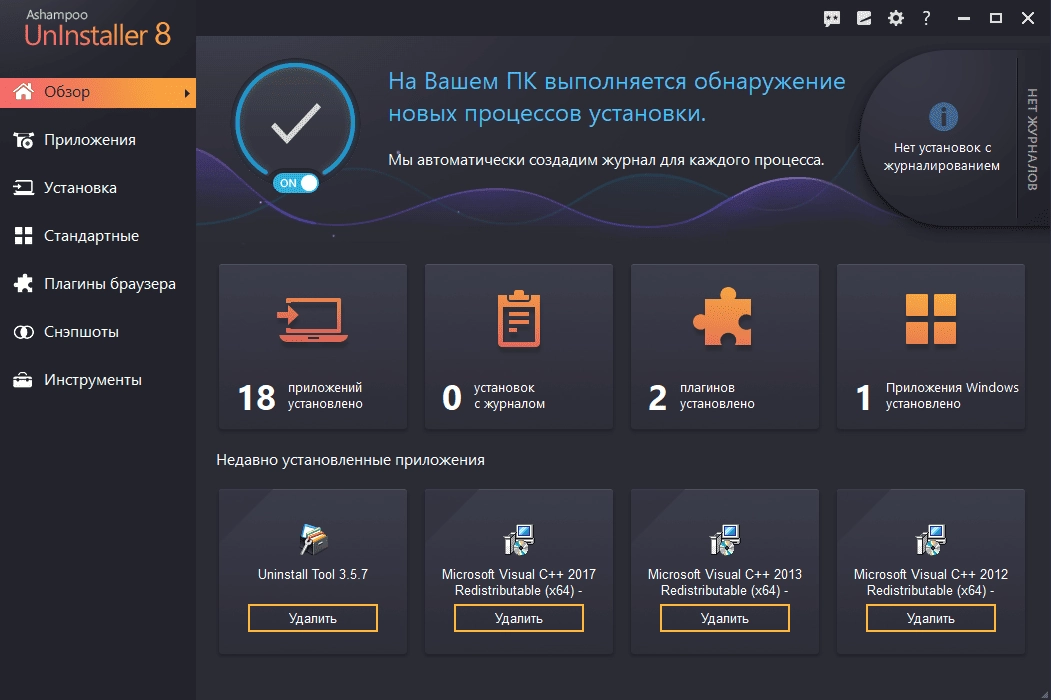Open the 18 приложений установлено tile
Image resolution: width=1051 pixels, height=700 pixels.
(x=313, y=347)
